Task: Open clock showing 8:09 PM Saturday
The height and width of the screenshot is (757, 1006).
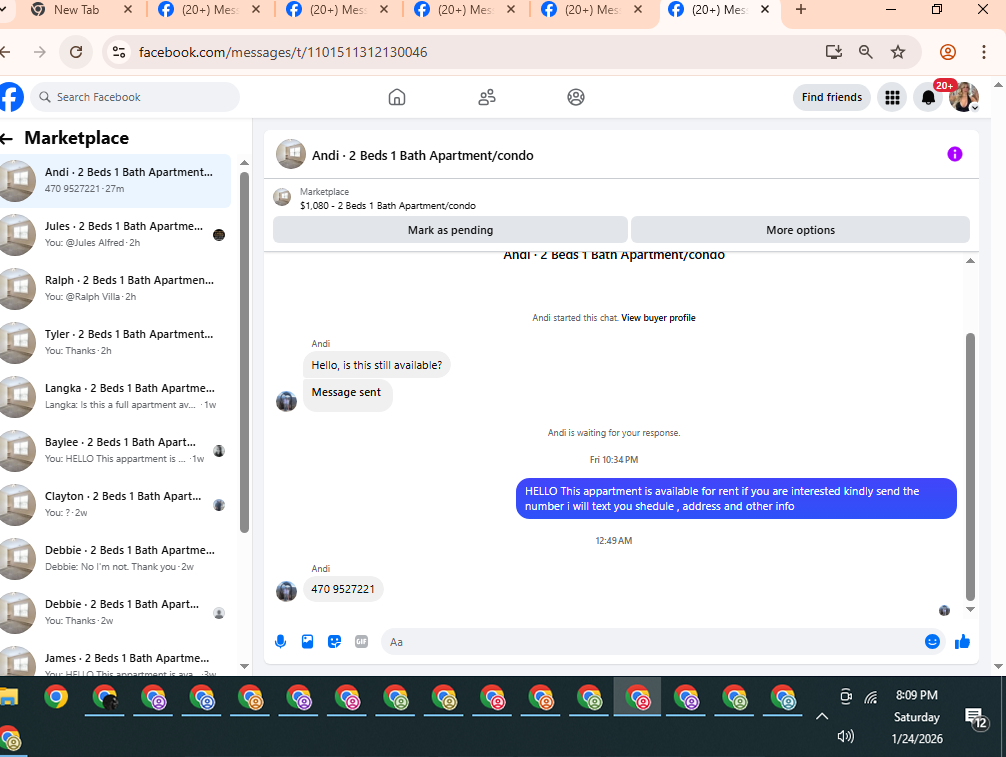Action: point(917,717)
